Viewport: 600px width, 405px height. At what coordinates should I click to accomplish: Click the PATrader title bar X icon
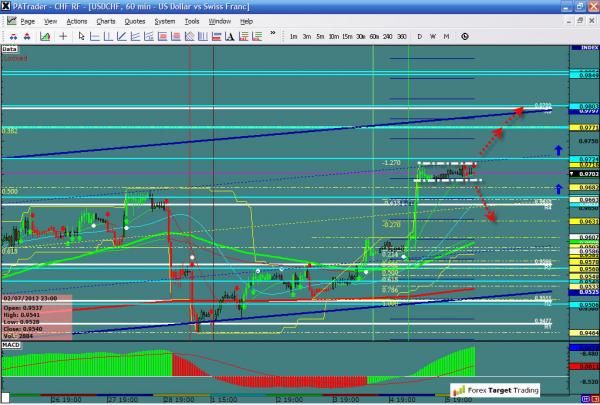point(6,6)
